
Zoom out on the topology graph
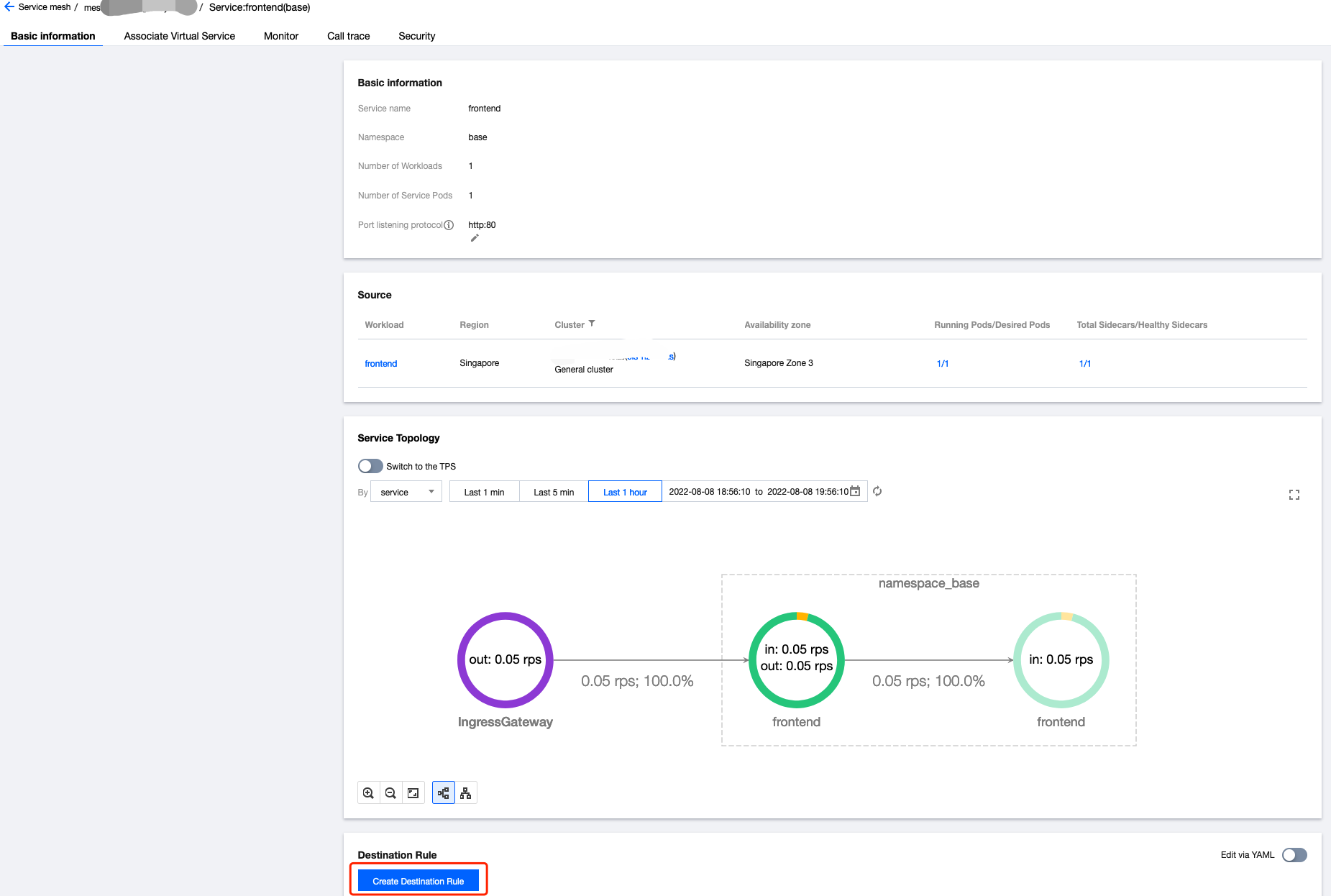click(x=390, y=793)
